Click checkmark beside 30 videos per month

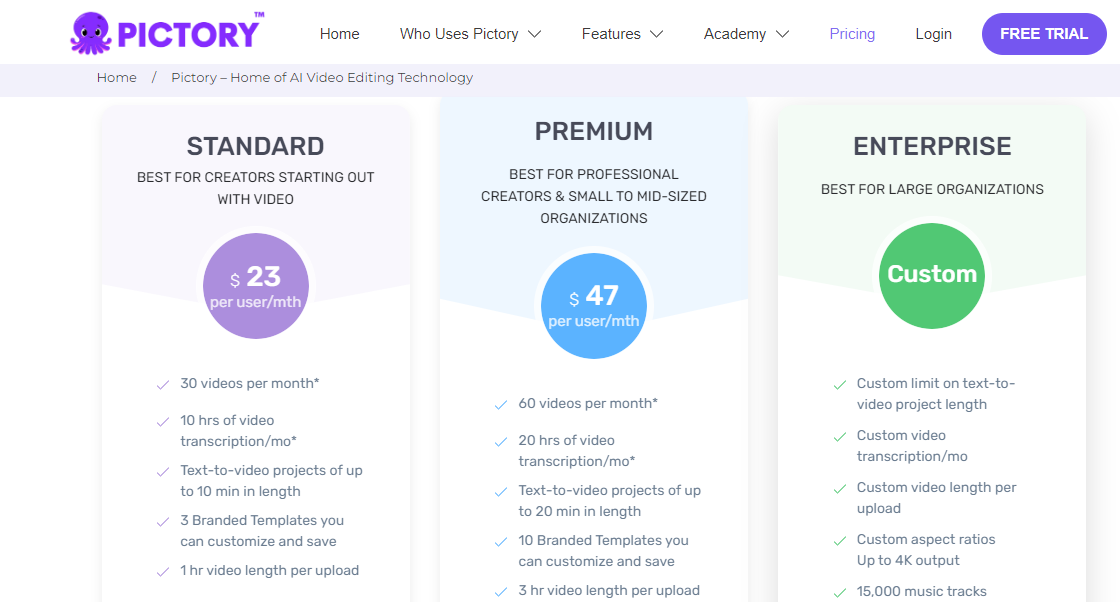[163, 384]
